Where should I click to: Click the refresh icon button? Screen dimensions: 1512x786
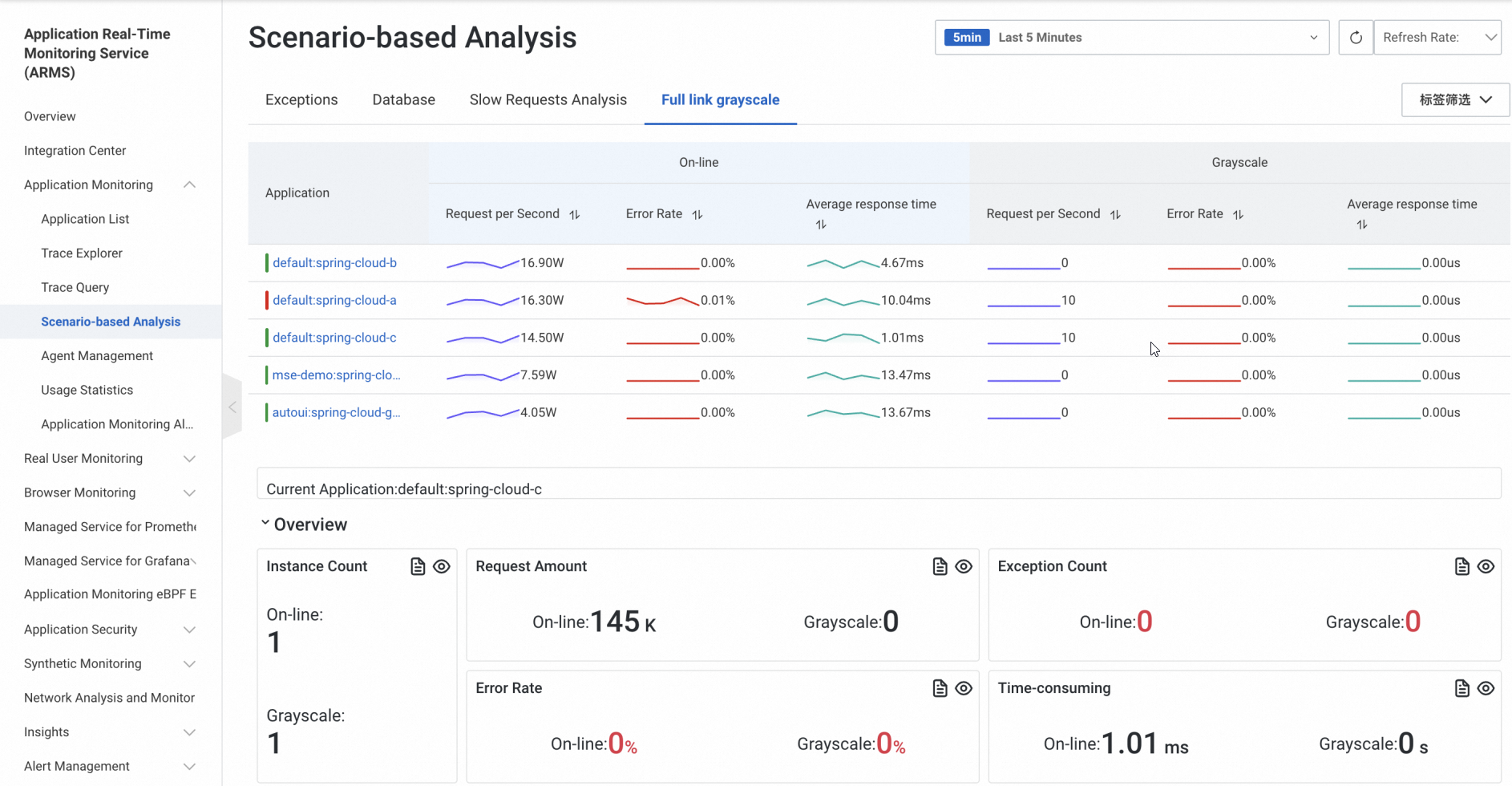(x=1356, y=38)
